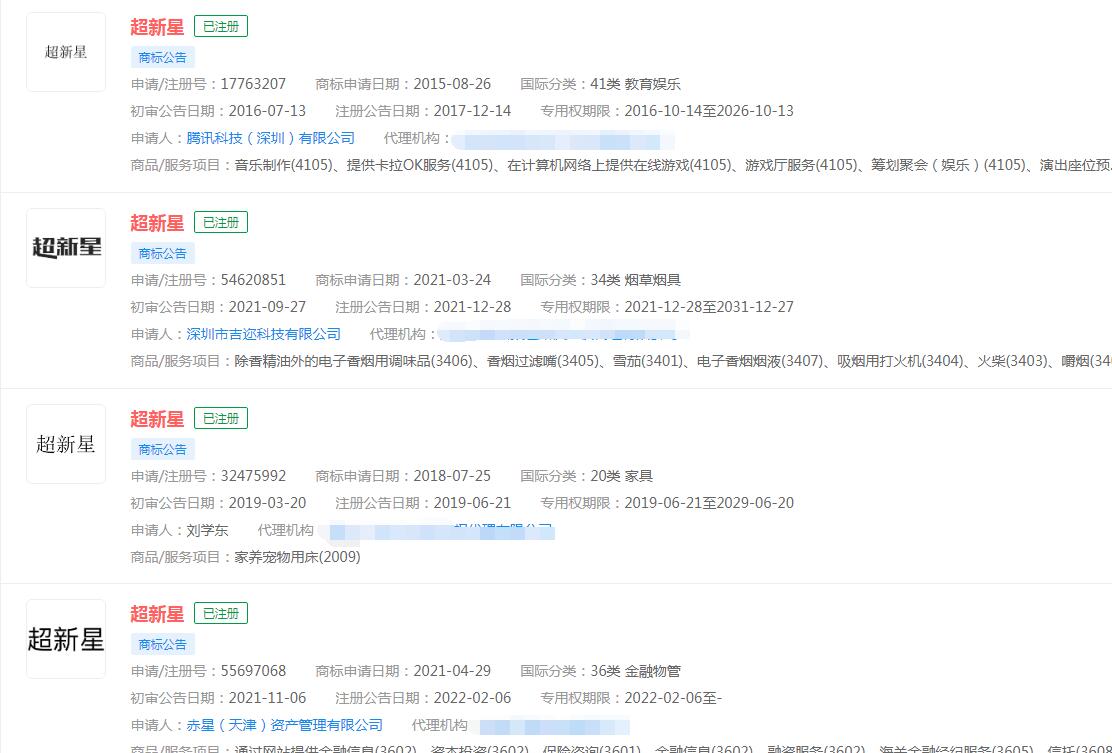Click goods list starting with 音乐制作(4105)
This screenshot has width=1112, height=753.
click(x=673, y=165)
